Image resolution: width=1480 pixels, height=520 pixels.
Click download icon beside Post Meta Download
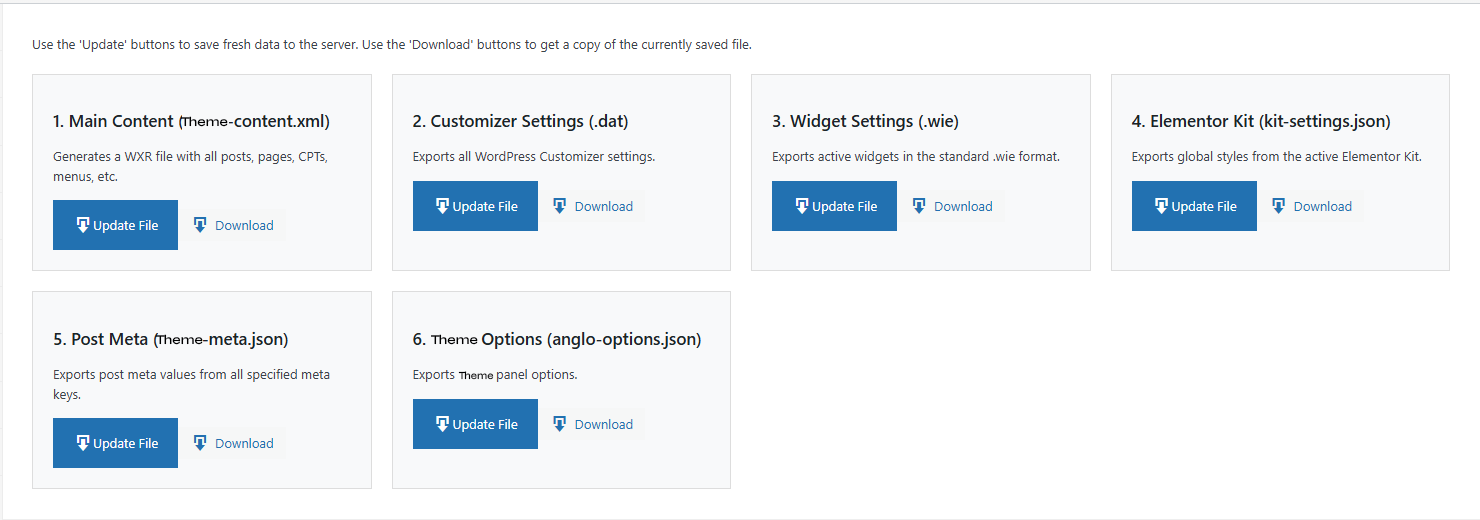[x=200, y=443]
